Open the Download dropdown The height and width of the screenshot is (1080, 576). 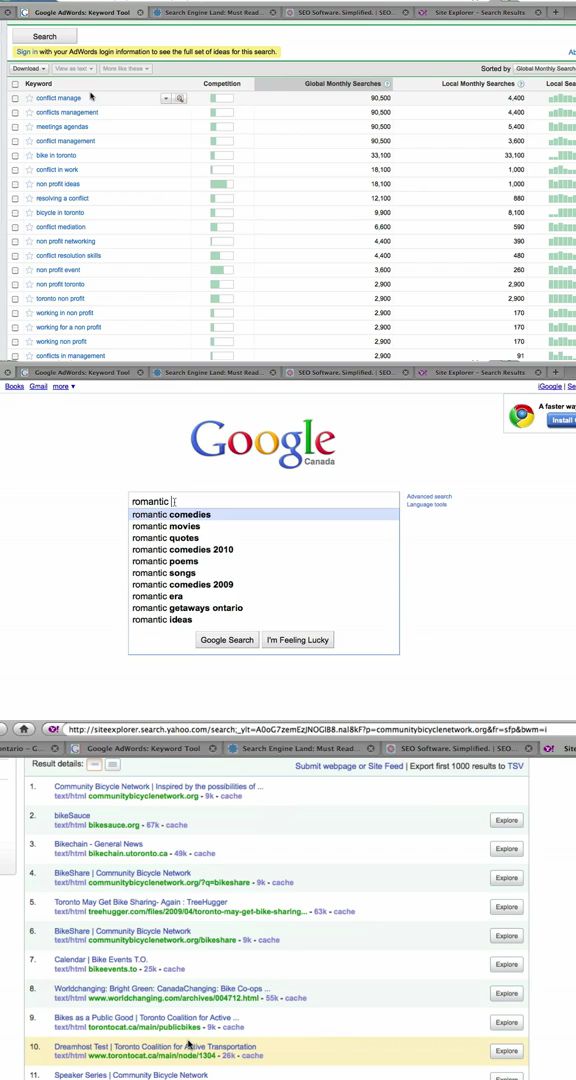[29, 69]
